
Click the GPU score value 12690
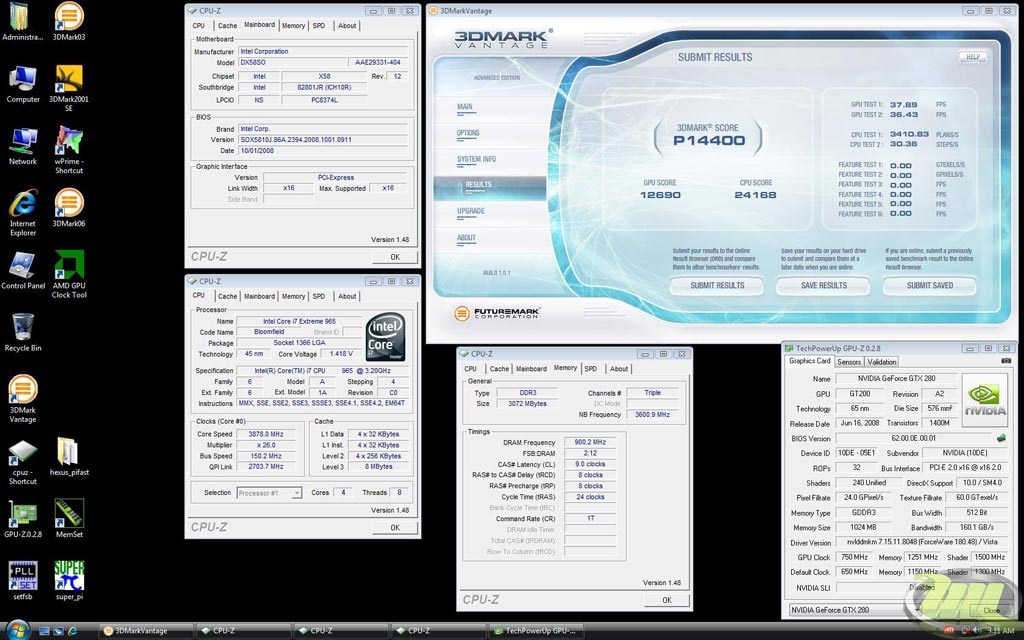click(x=660, y=195)
